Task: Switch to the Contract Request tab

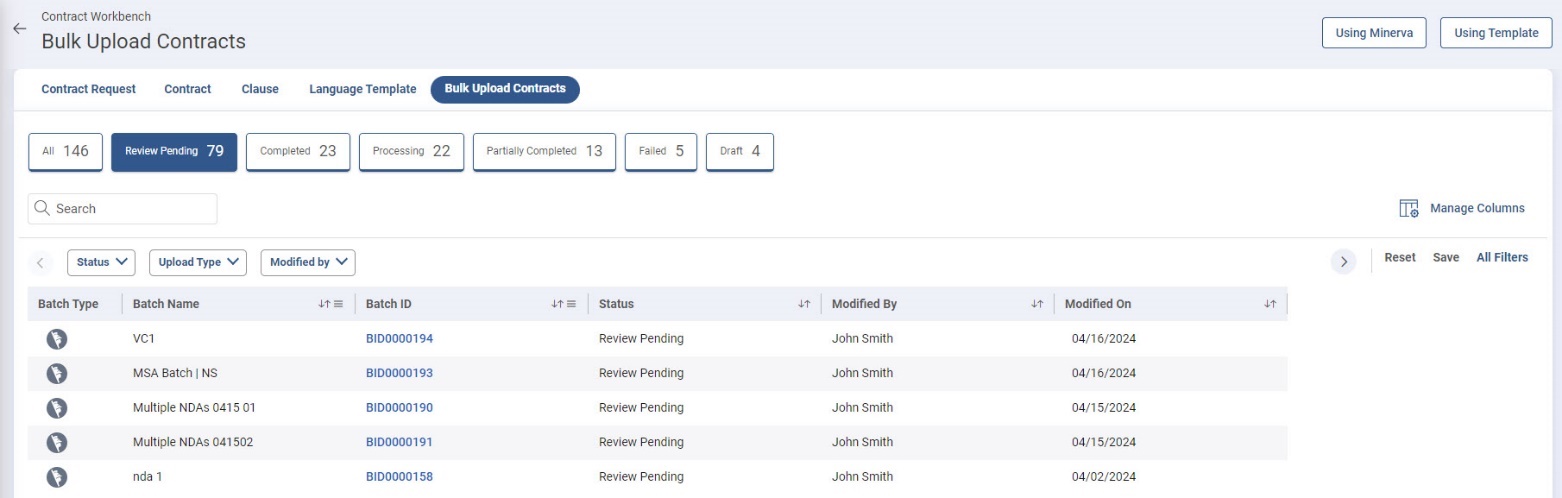Action: click(88, 89)
